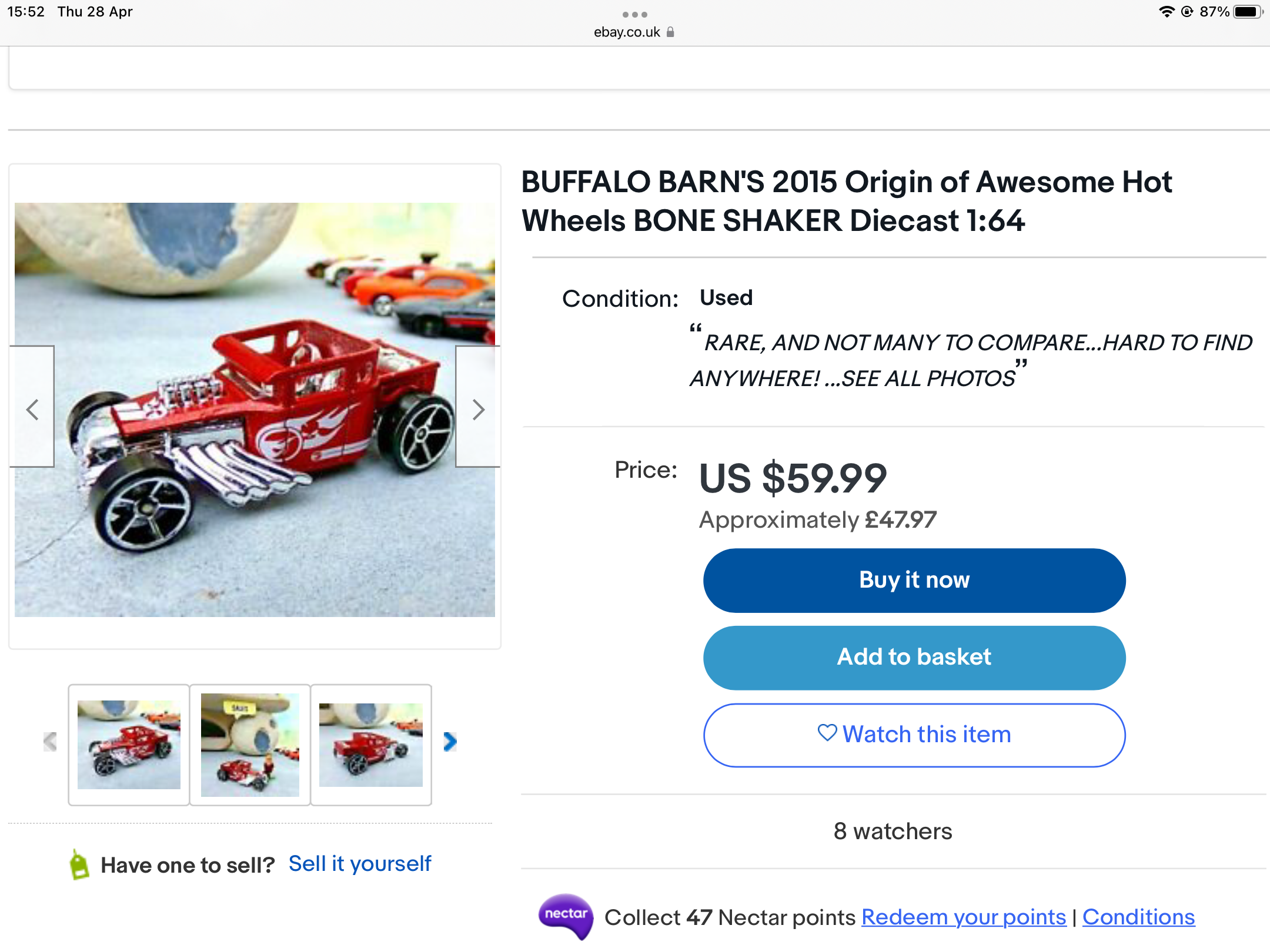Select the first Bone Shaker thumbnail
The image size is (1270, 952).
pyautogui.click(x=129, y=745)
